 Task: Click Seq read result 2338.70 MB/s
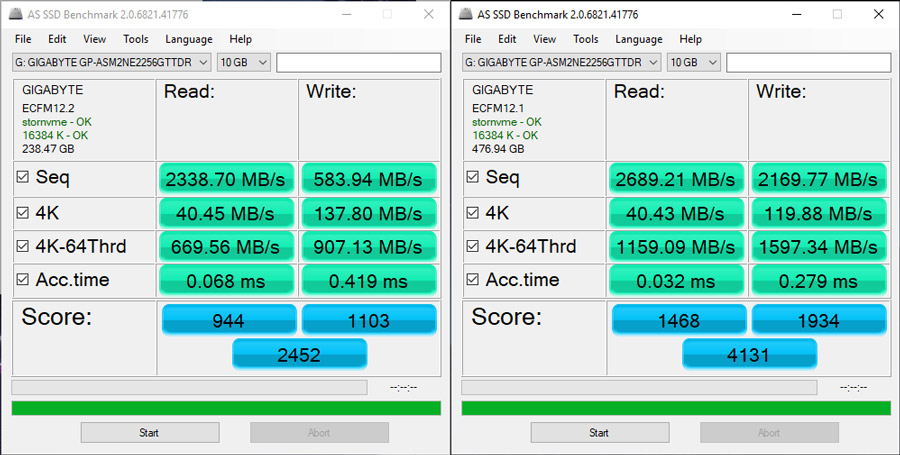[226, 179]
